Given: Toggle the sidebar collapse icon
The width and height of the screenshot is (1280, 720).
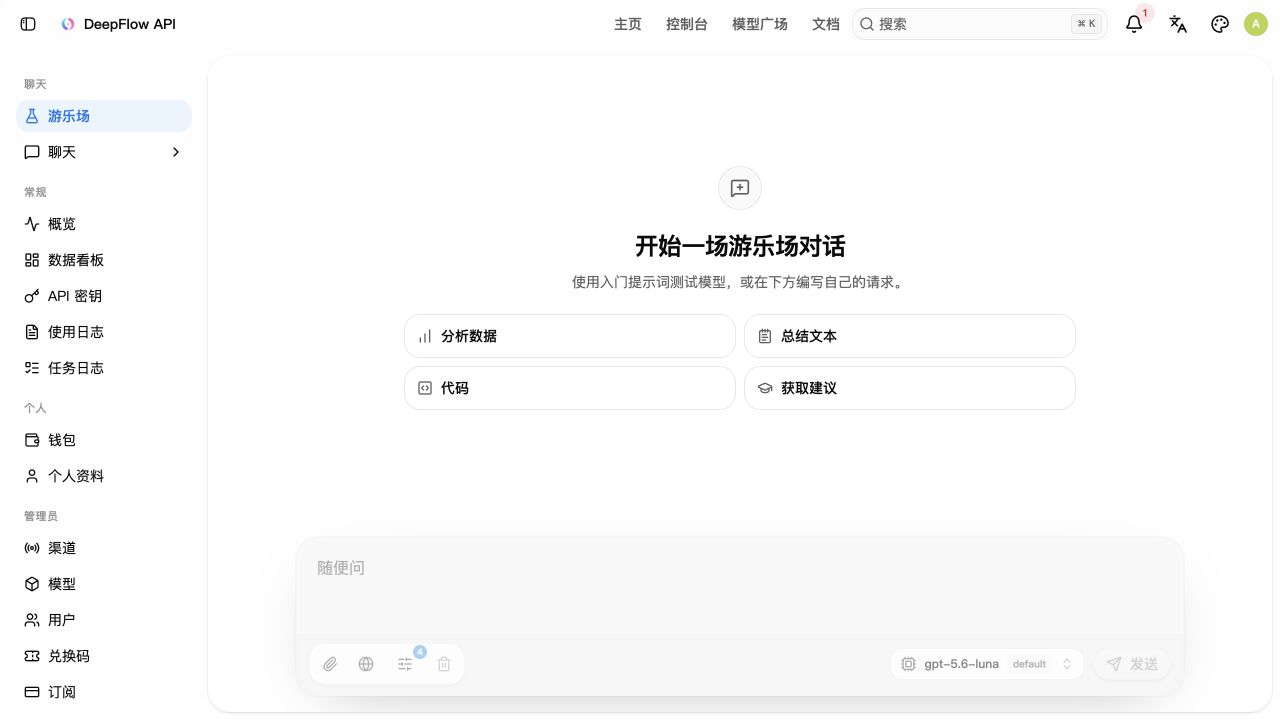Looking at the screenshot, I should (x=28, y=24).
